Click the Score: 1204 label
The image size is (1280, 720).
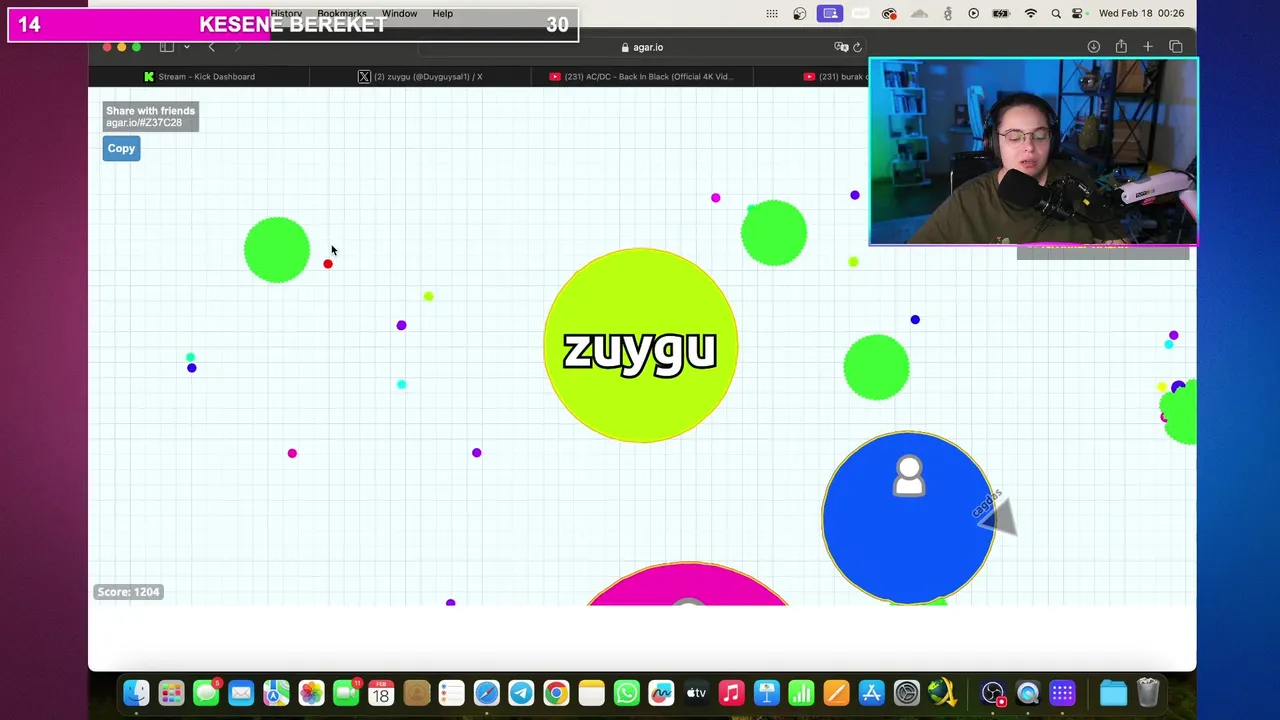(128, 592)
